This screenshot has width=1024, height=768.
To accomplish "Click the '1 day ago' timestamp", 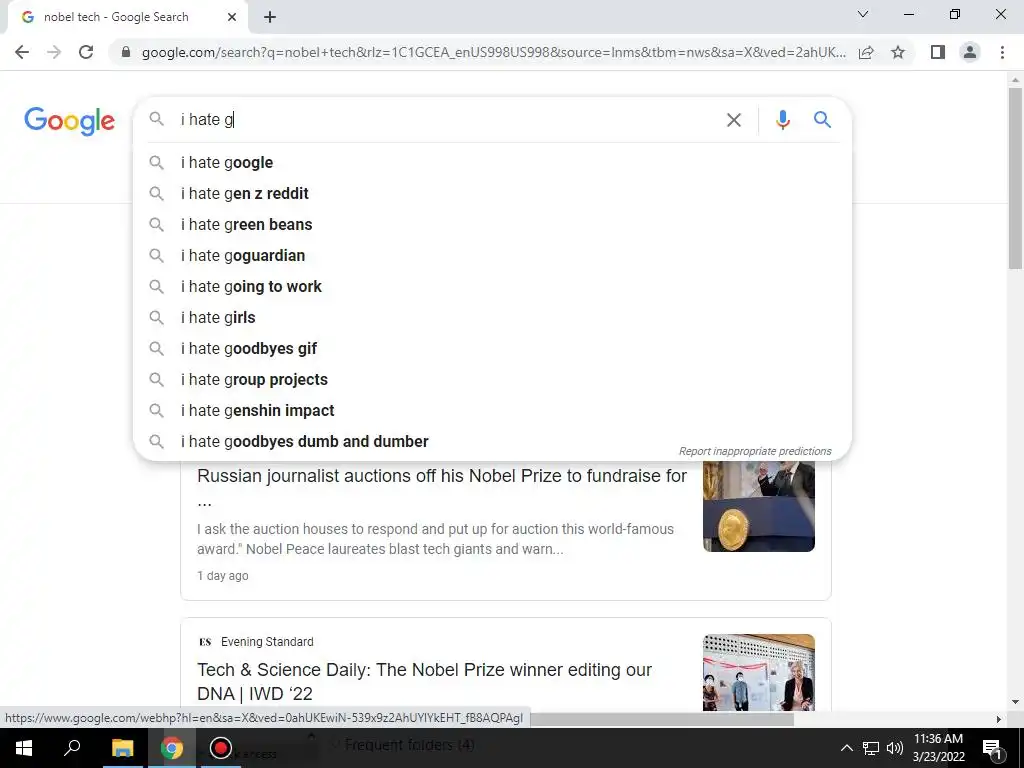I will [223, 576].
